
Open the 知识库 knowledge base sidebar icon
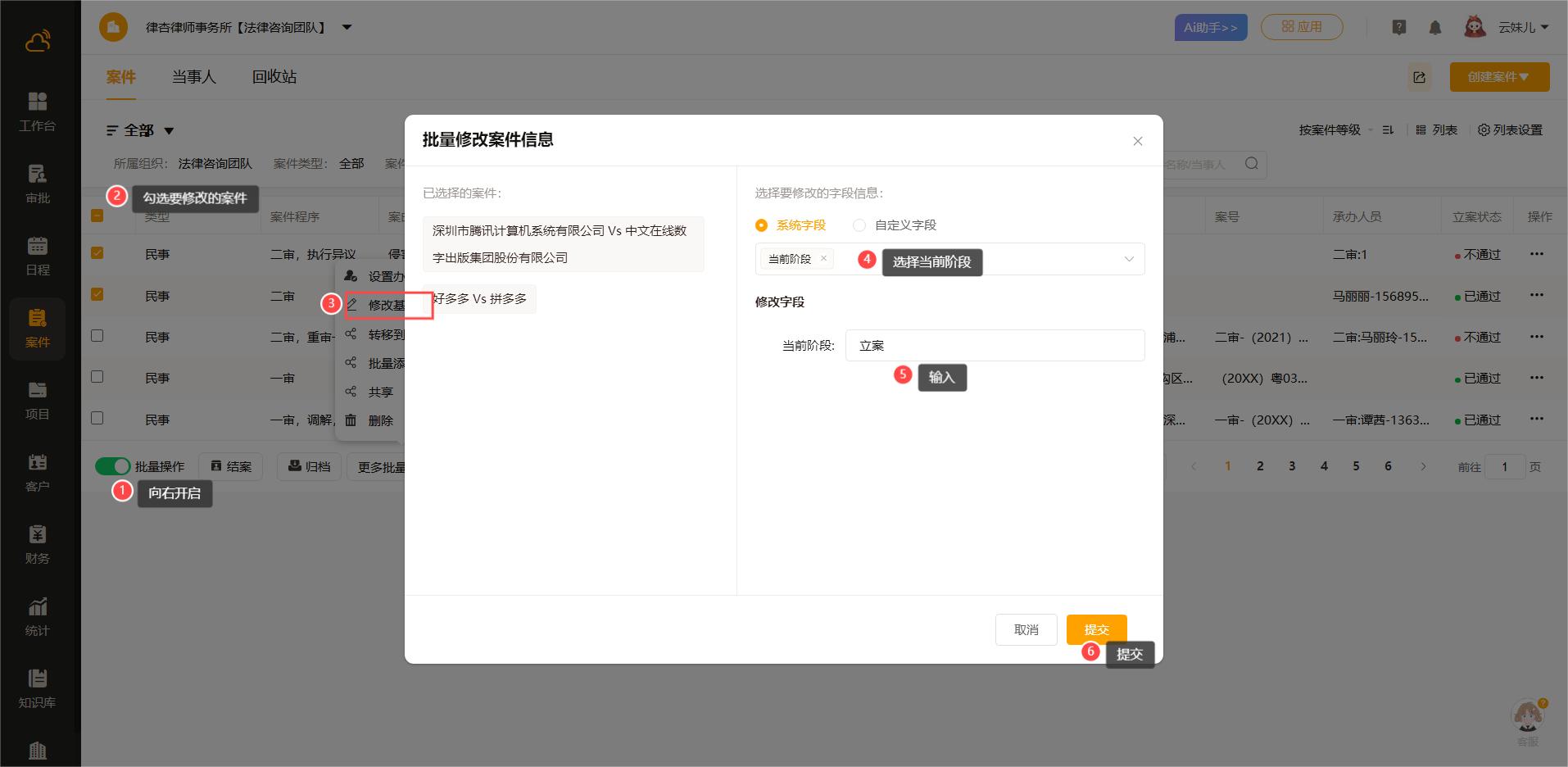pos(37,688)
